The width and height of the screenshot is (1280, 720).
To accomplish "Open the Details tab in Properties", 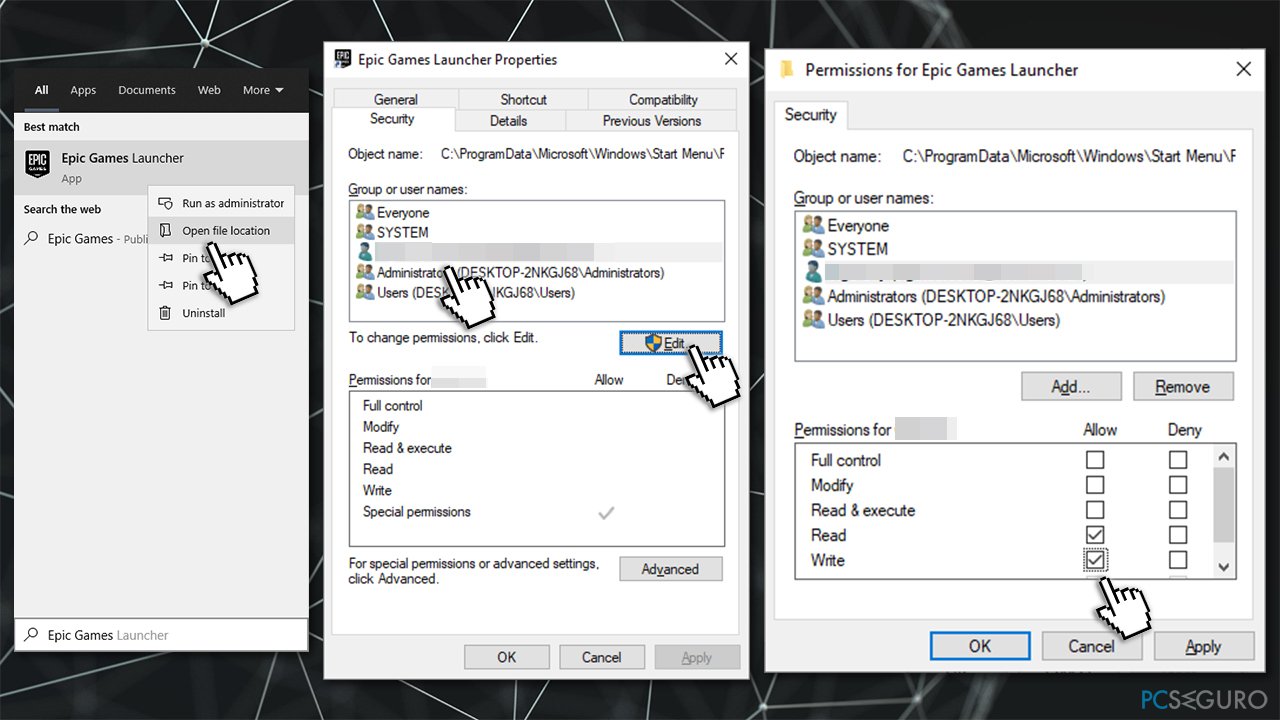I will click(508, 120).
